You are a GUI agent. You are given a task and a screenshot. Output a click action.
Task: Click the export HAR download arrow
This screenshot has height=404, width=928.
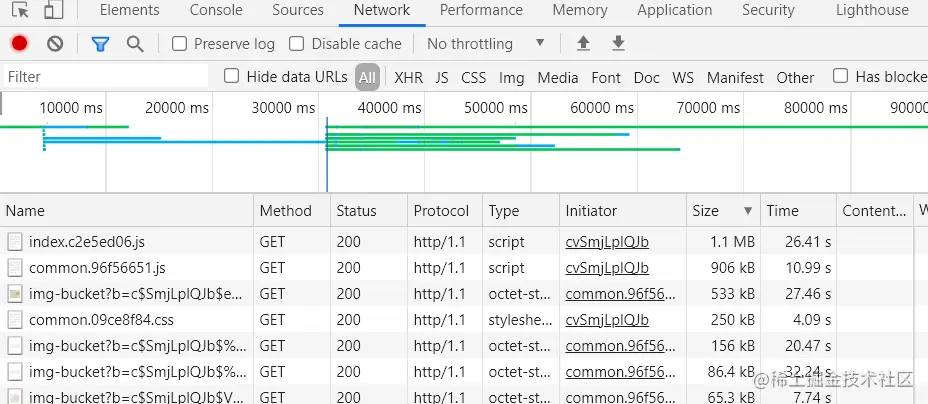618,44
